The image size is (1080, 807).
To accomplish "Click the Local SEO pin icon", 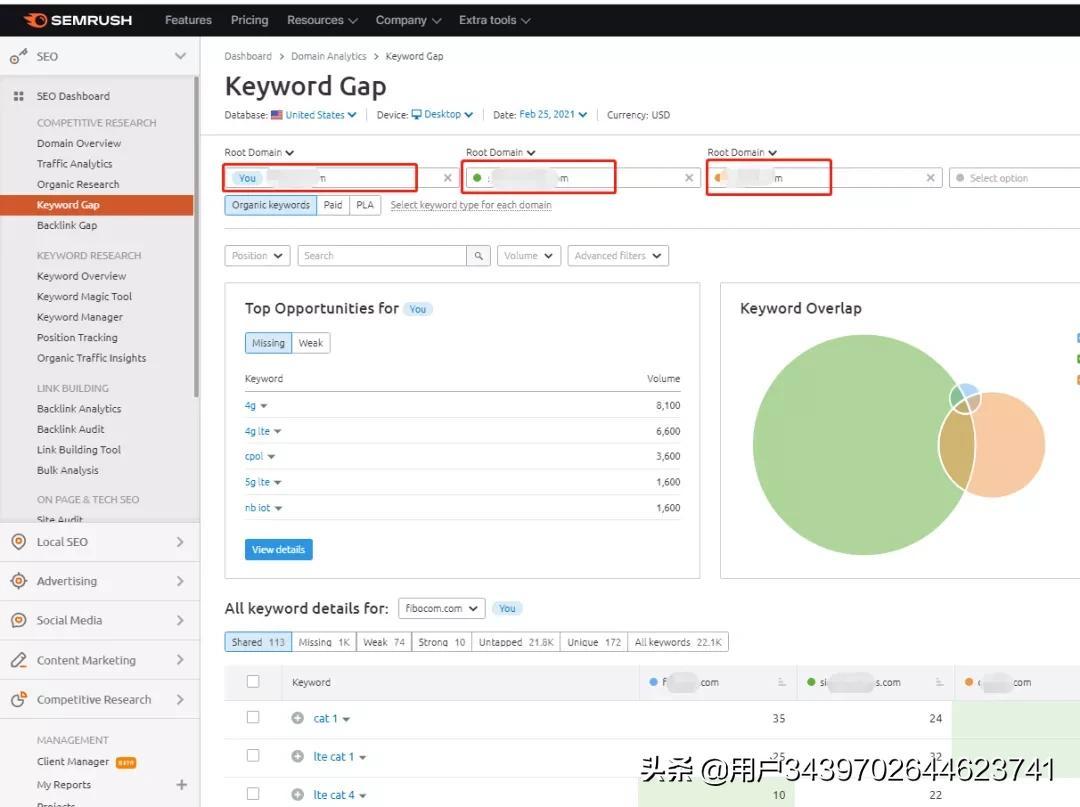I will click(x=19, y=542).
